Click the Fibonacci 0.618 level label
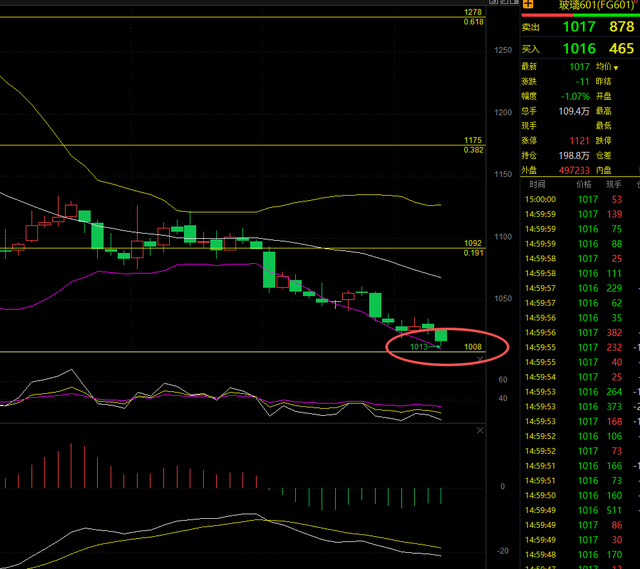The image size is (640, 569). pyautogui.click(x=473, y=22)
